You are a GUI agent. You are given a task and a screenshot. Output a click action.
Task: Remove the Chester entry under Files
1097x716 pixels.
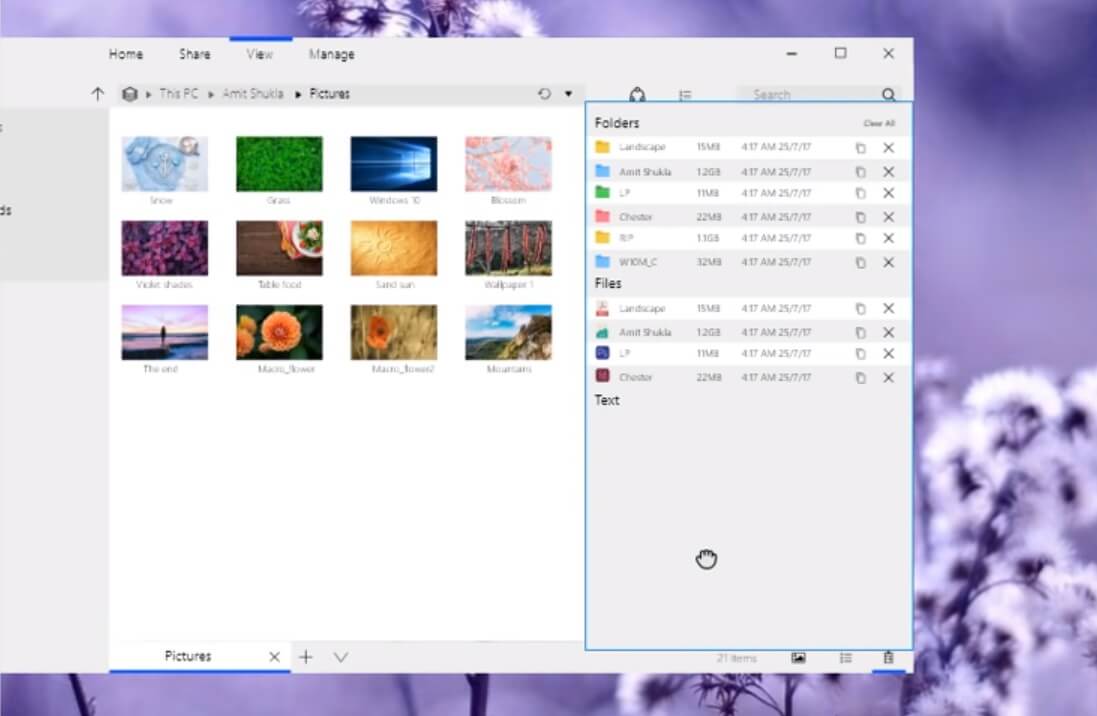coord(889,378)
